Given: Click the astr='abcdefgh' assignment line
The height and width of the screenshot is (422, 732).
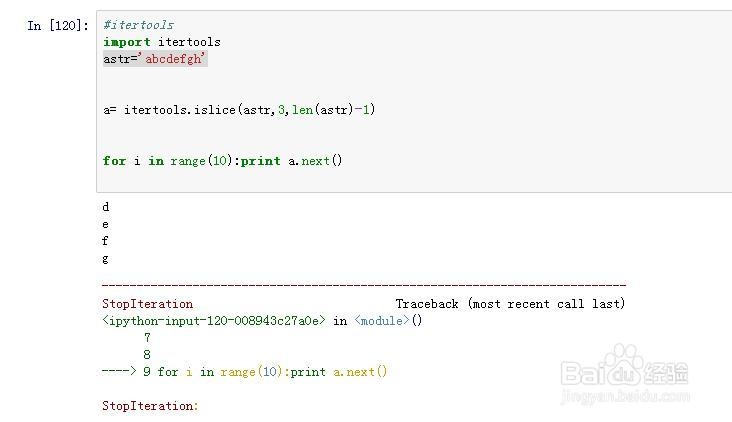Looking at the screenshot, I should click(x=155, y=59).
